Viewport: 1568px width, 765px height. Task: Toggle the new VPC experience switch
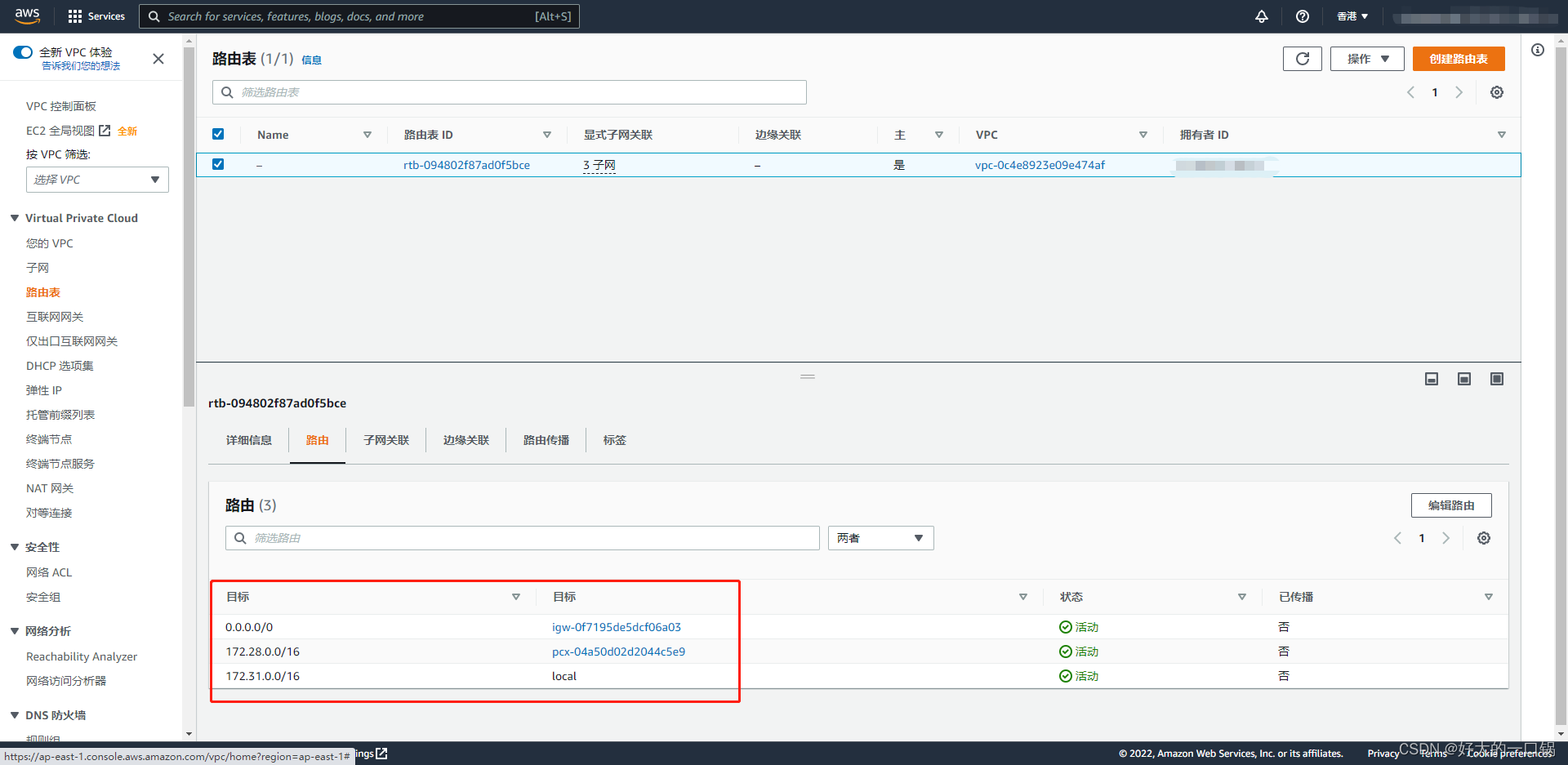click(x=23, y=52)
